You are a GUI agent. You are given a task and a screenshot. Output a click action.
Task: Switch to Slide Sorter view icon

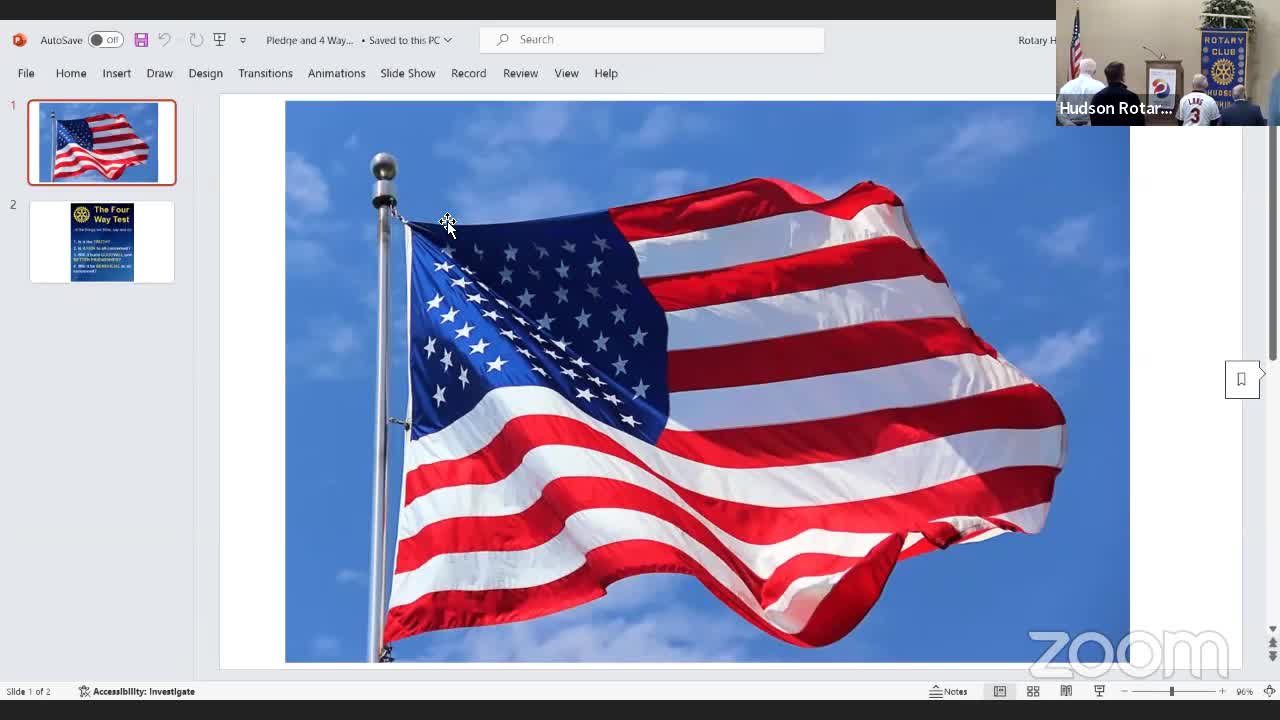click(1033, 691)
